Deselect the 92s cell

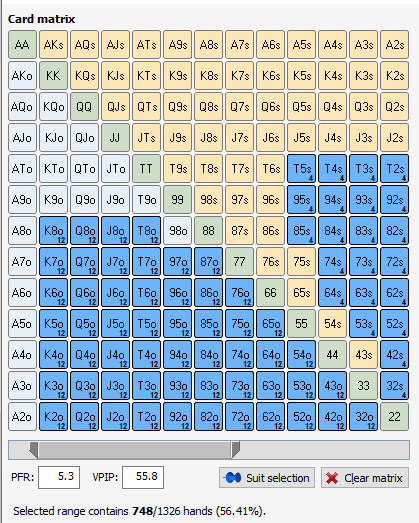point(395,200)
